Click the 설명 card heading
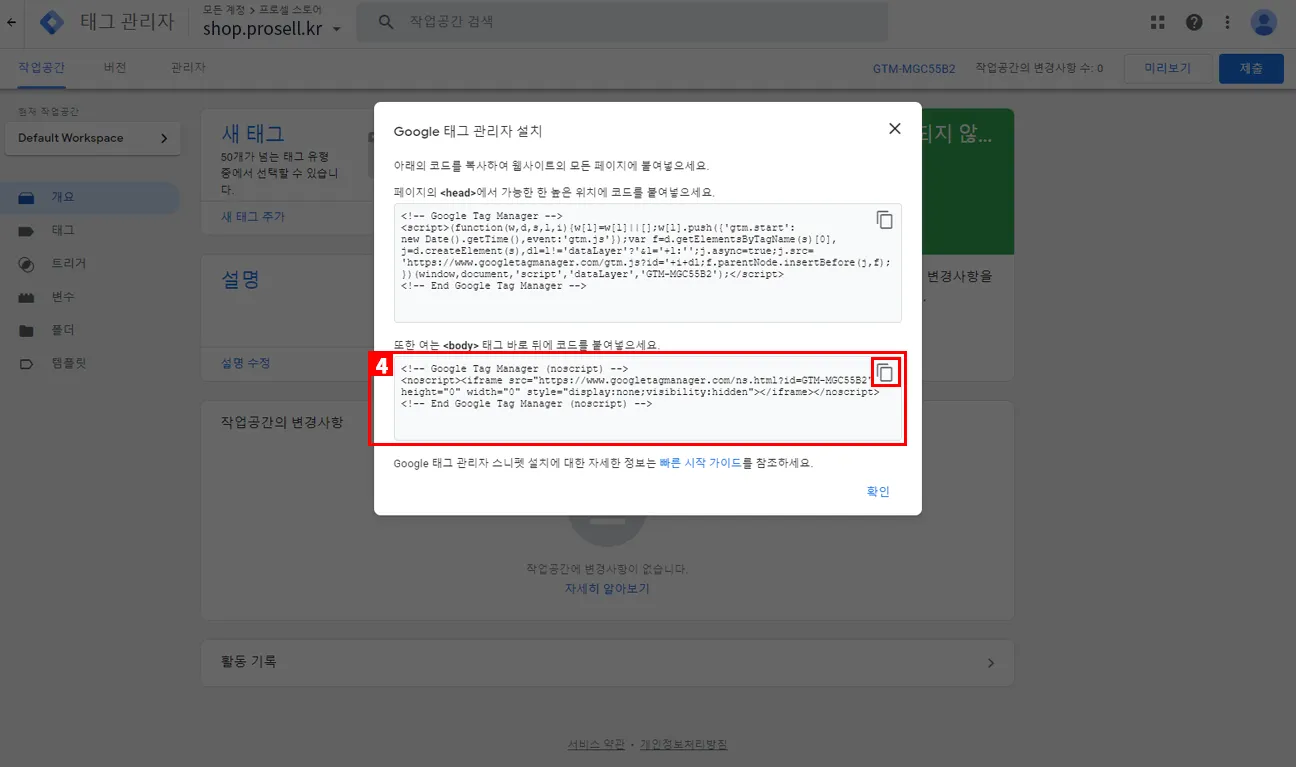 [x=241, y=280]
